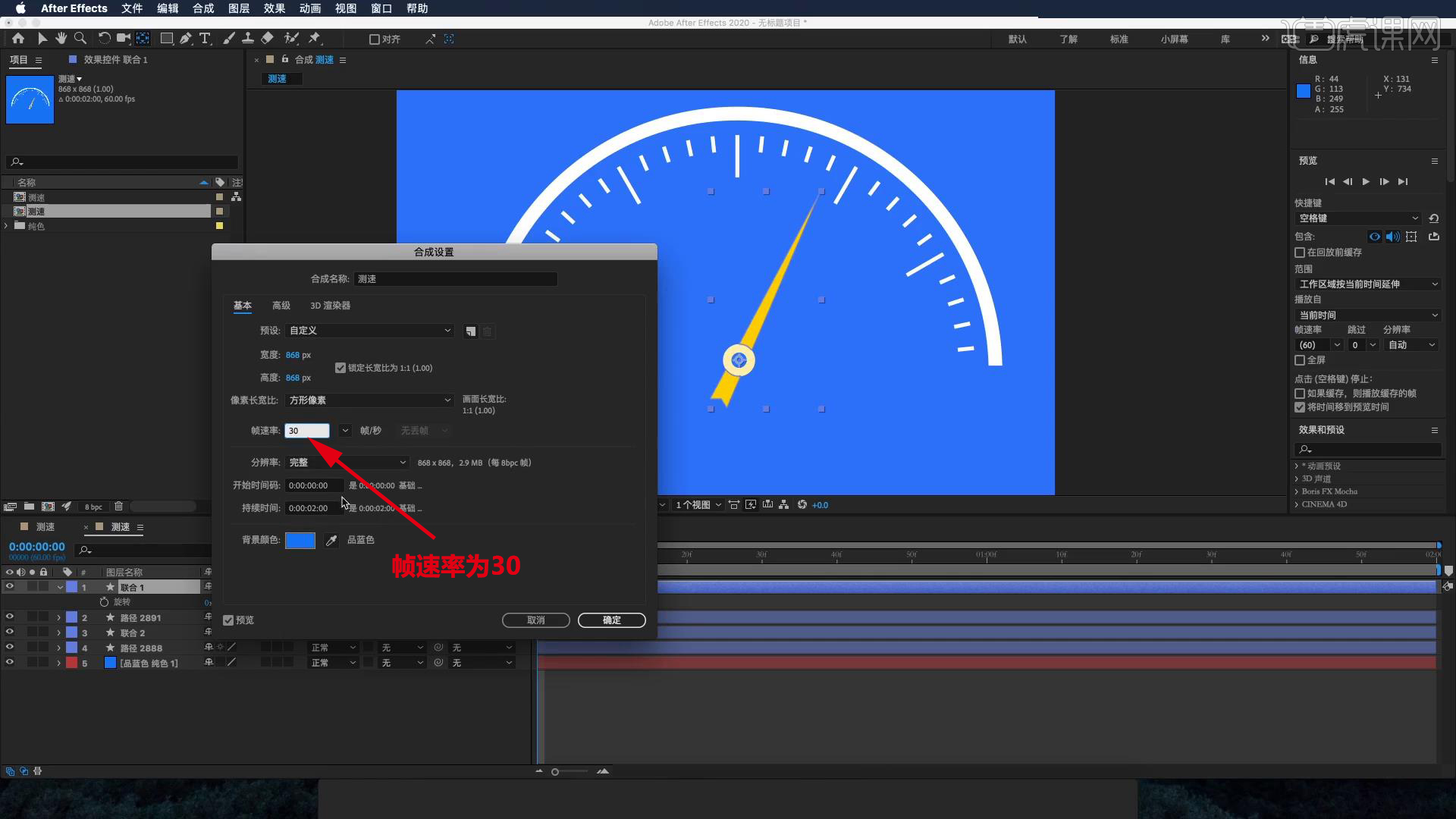Open 工作区域按当前时间延伸 range dropdown
The image size is (1456, 819).
(x=1368, y=284)
